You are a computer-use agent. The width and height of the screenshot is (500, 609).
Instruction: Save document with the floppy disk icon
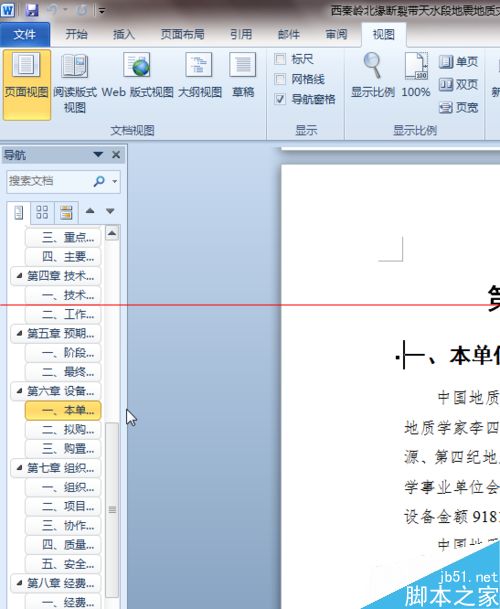coord(32,10)
